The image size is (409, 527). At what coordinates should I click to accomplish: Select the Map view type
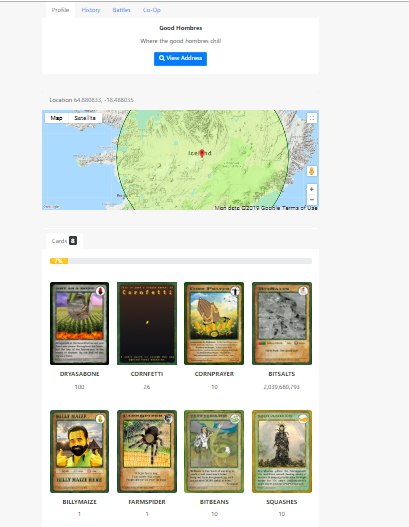click(56, 118)
